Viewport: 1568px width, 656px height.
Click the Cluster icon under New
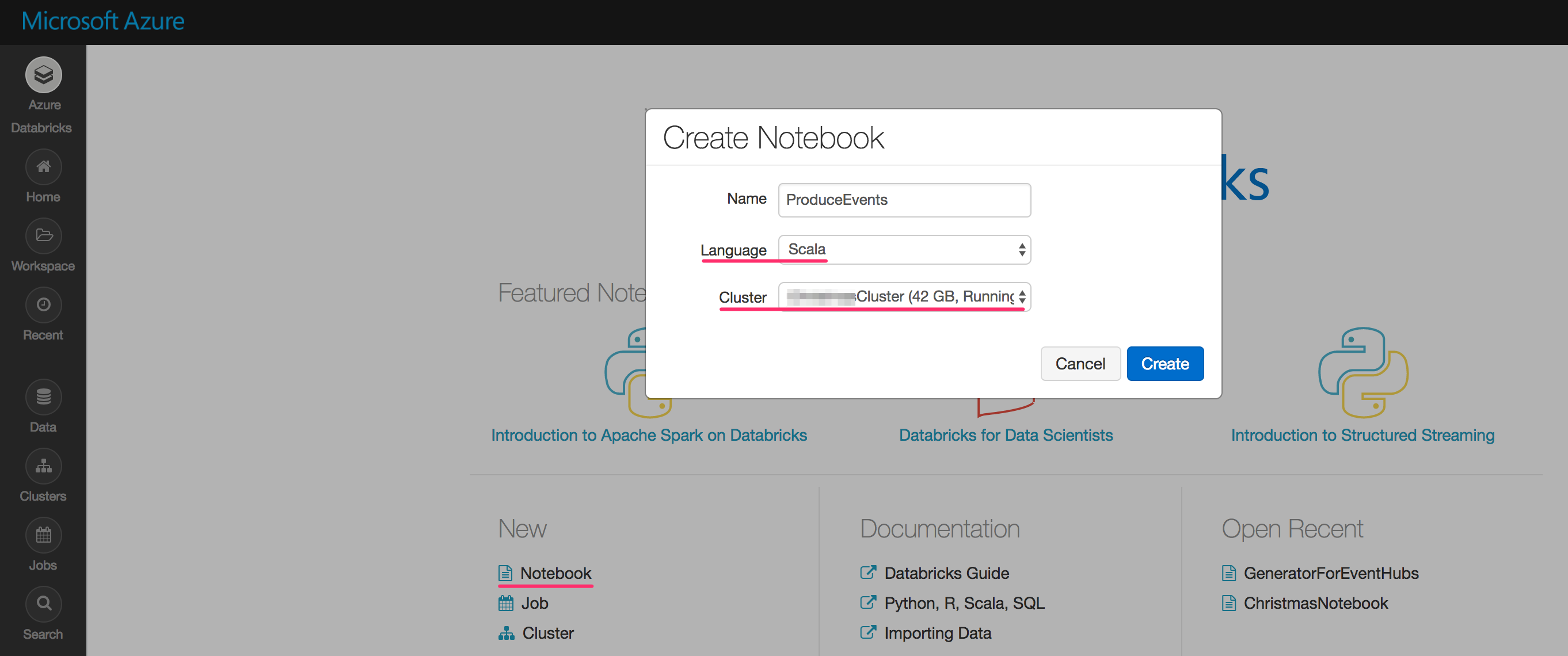point(507,633)
